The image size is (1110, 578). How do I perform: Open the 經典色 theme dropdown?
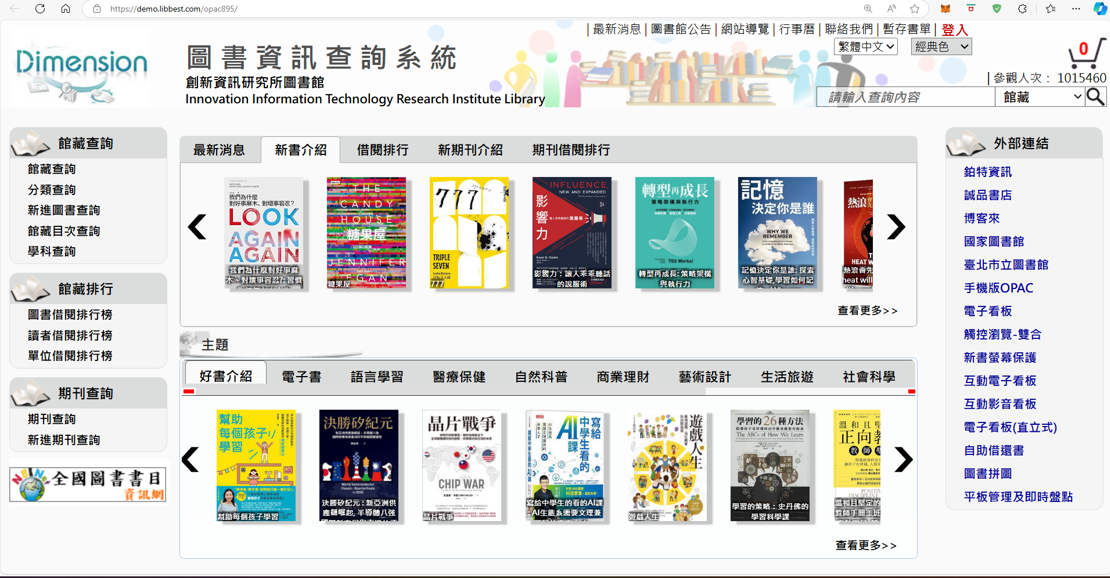coord(940,47)
